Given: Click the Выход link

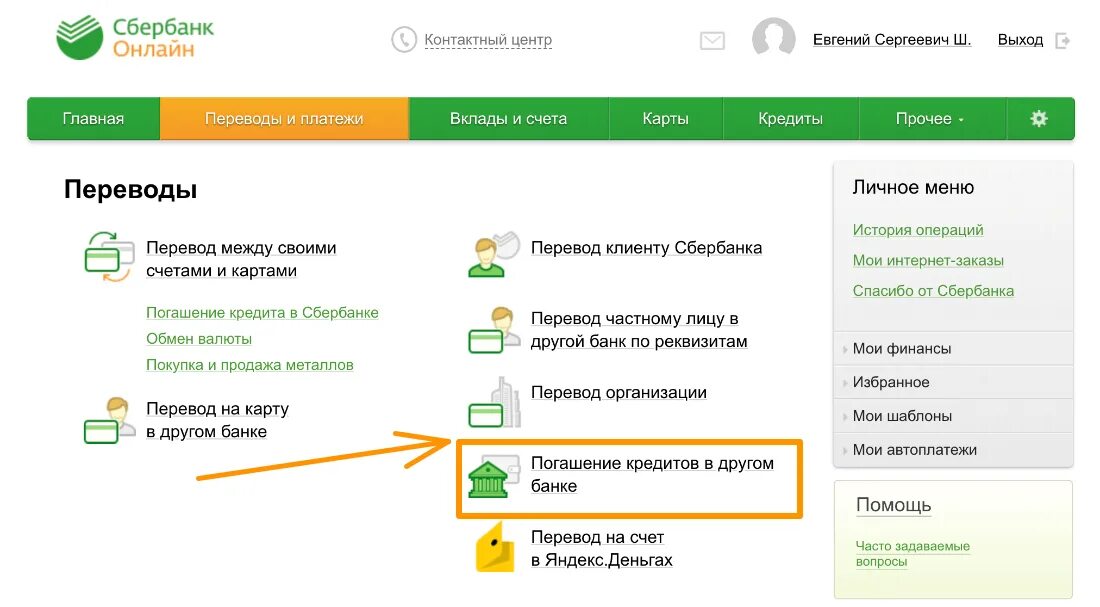Looking at the screenshot, I should (x=1020, y=40).
